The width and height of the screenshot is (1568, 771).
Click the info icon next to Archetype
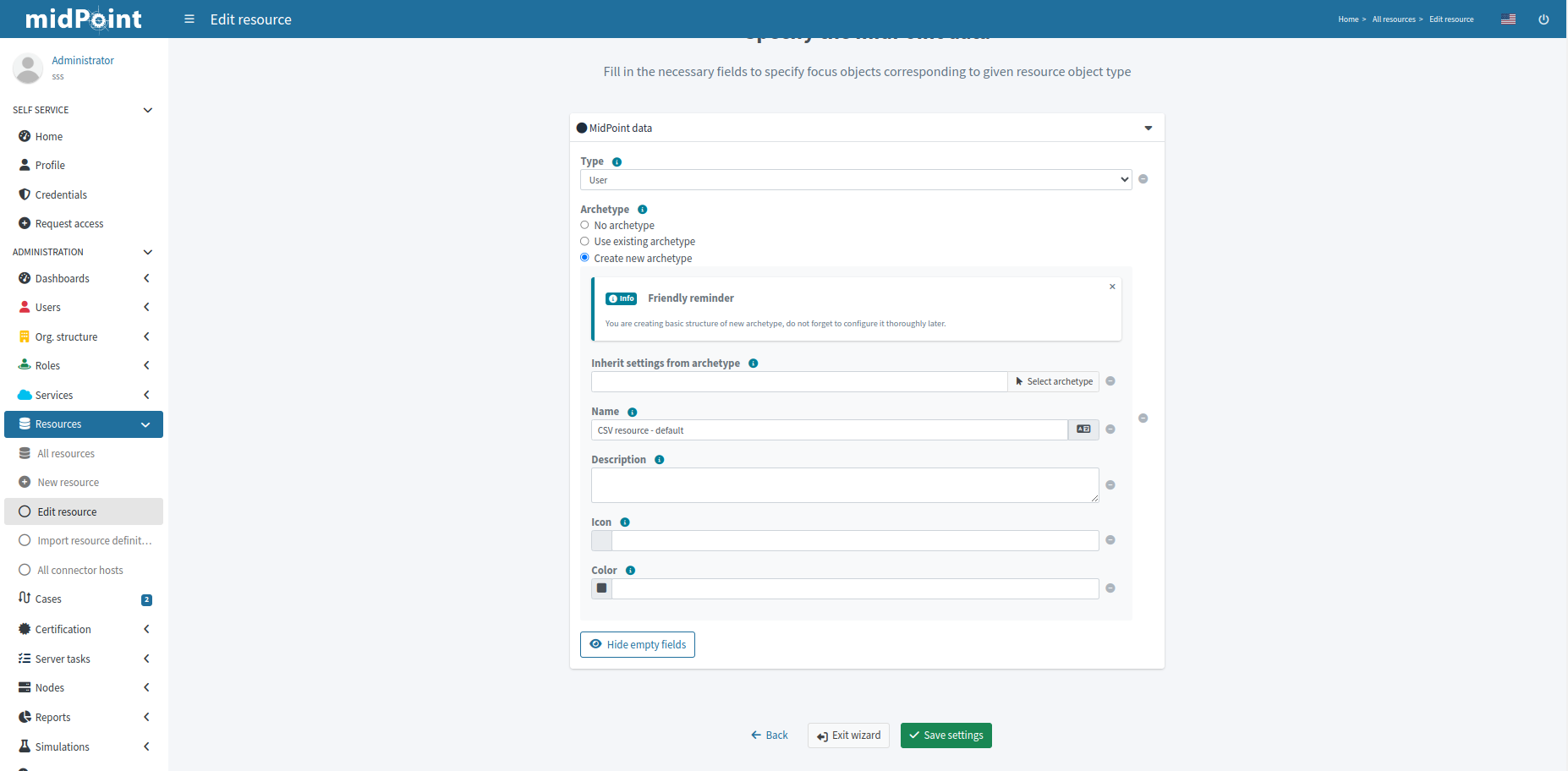(643, 210)
